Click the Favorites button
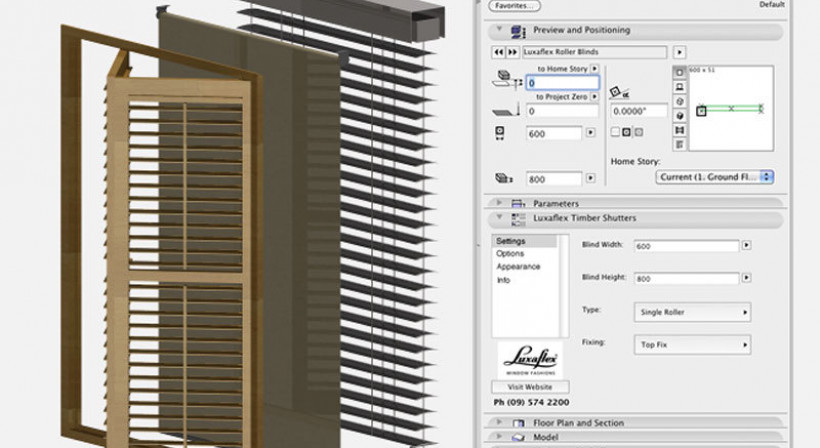 point(515,6)
